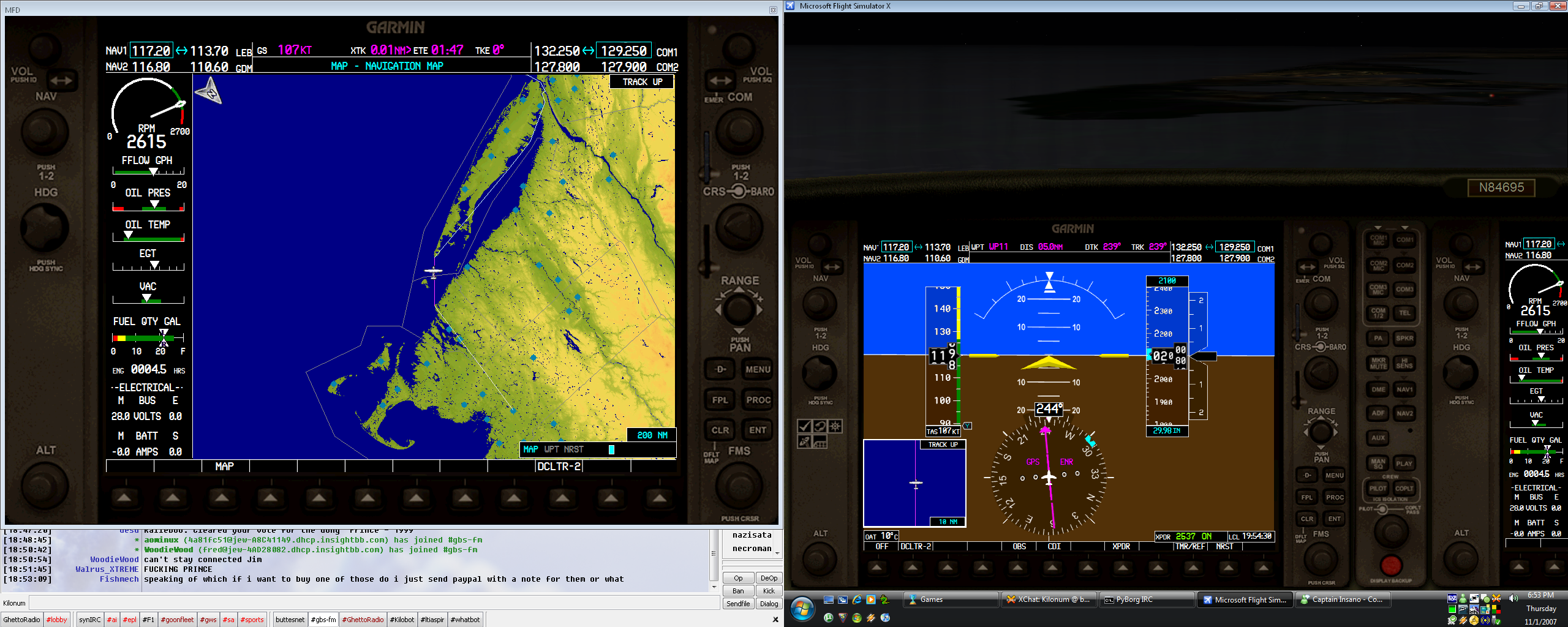Click the PFD softkey arrow below XPDR
Screen dimensions: 1568x627
coord(1123,568)
